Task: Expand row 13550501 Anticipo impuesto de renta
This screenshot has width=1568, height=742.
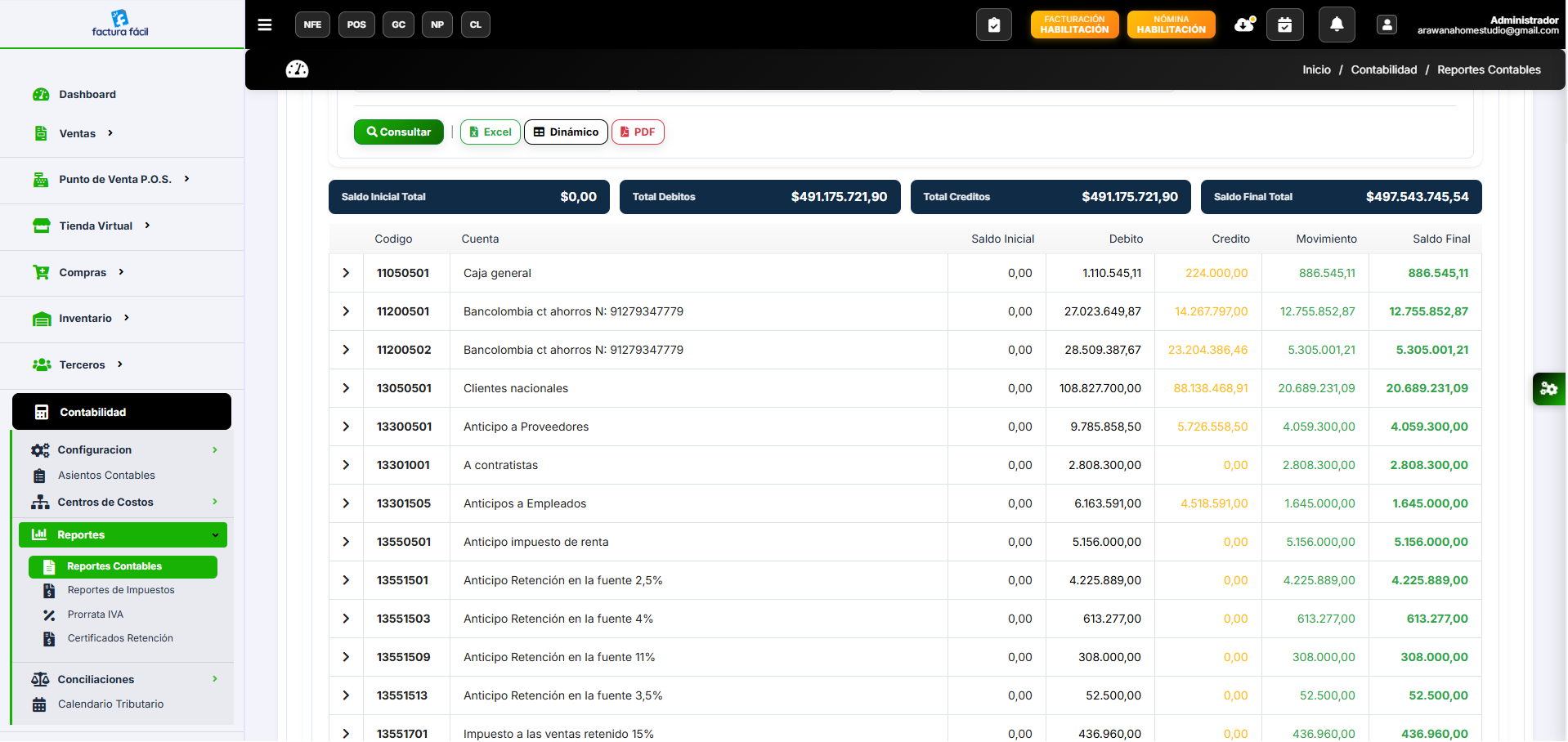Action: [346, 542]
